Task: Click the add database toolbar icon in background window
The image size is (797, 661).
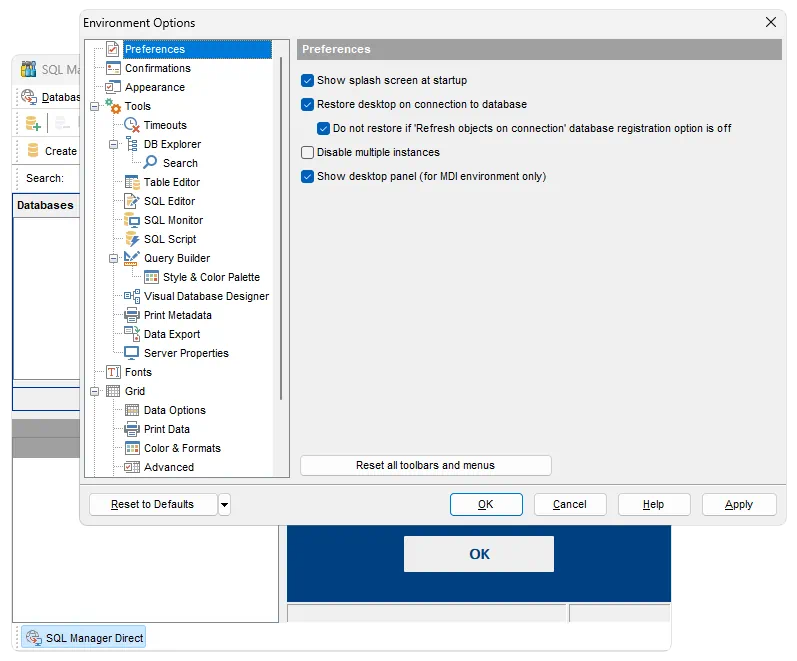Action: [33, 123]
